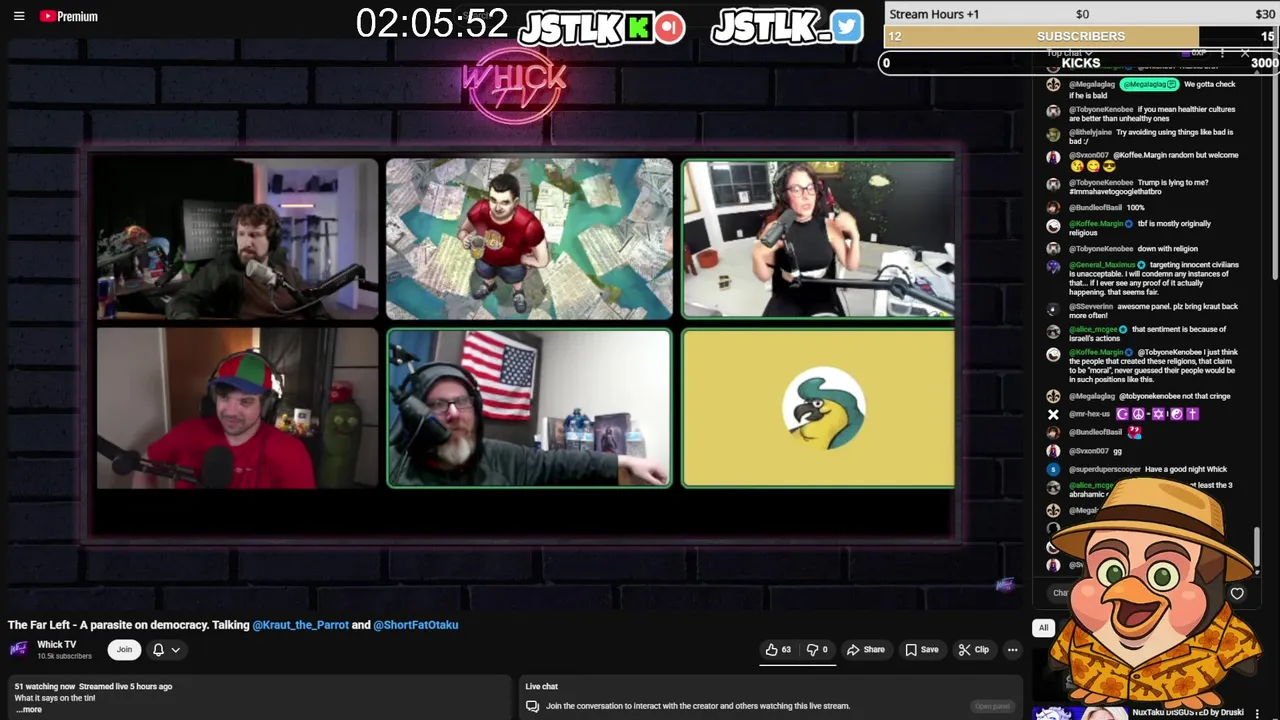The width and height of the screenshot is (1280, 720).
Task: Open NuxTaku DISGUSTED by Druski video thumbnail
Action: coord(1079,713)
